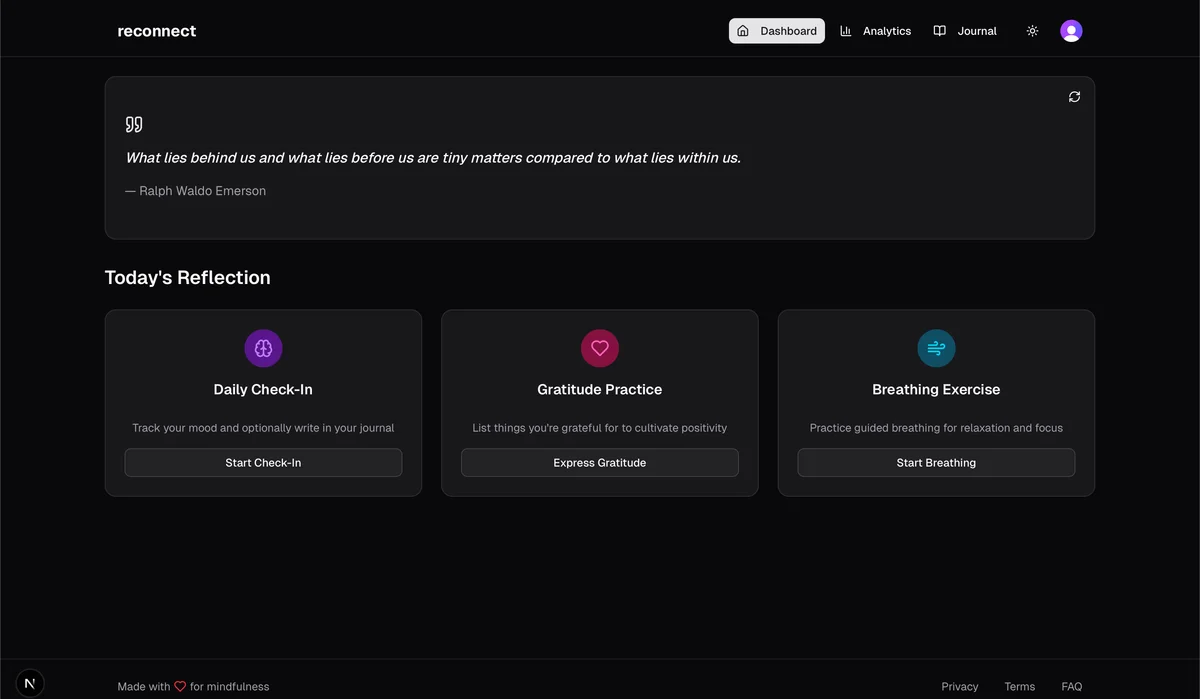1200x699 pixels.
Task: Click the reconnect logo text
Action: pos(157,31)
